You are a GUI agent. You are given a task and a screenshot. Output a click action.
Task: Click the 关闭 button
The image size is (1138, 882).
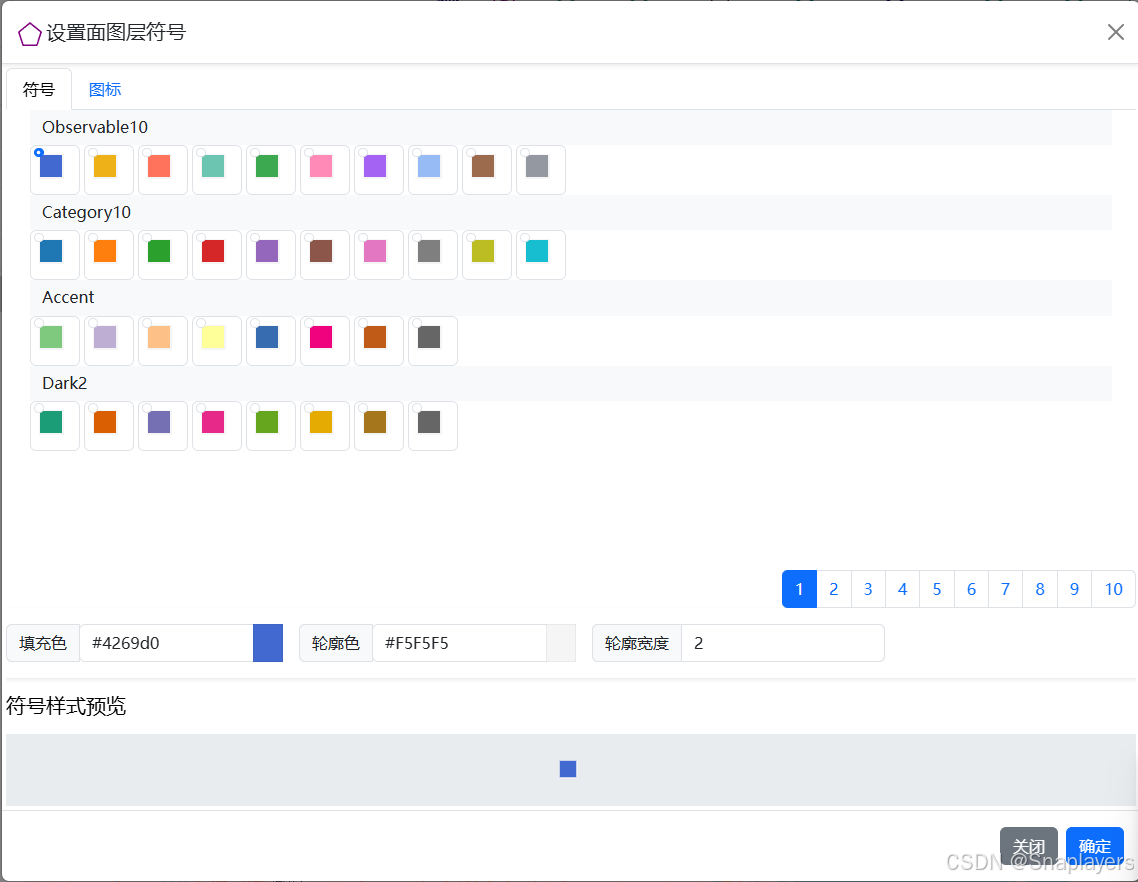1028,846
